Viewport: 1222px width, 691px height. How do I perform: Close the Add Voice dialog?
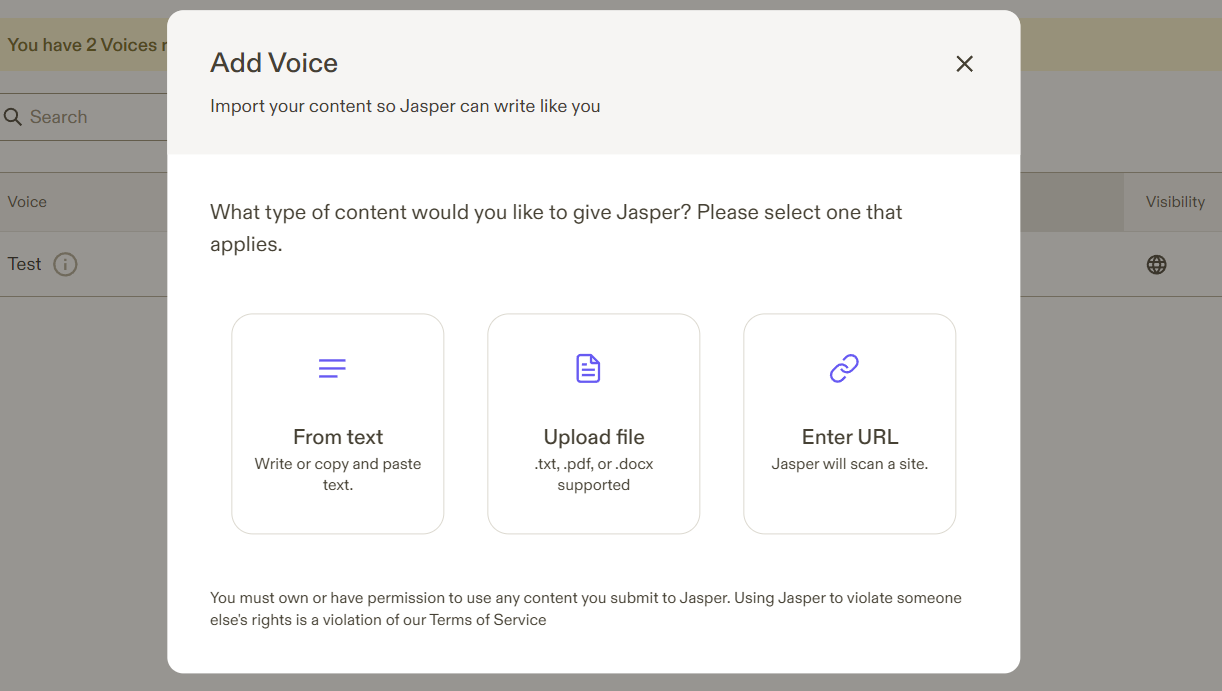pyautogui.click(x=964, y=64)
